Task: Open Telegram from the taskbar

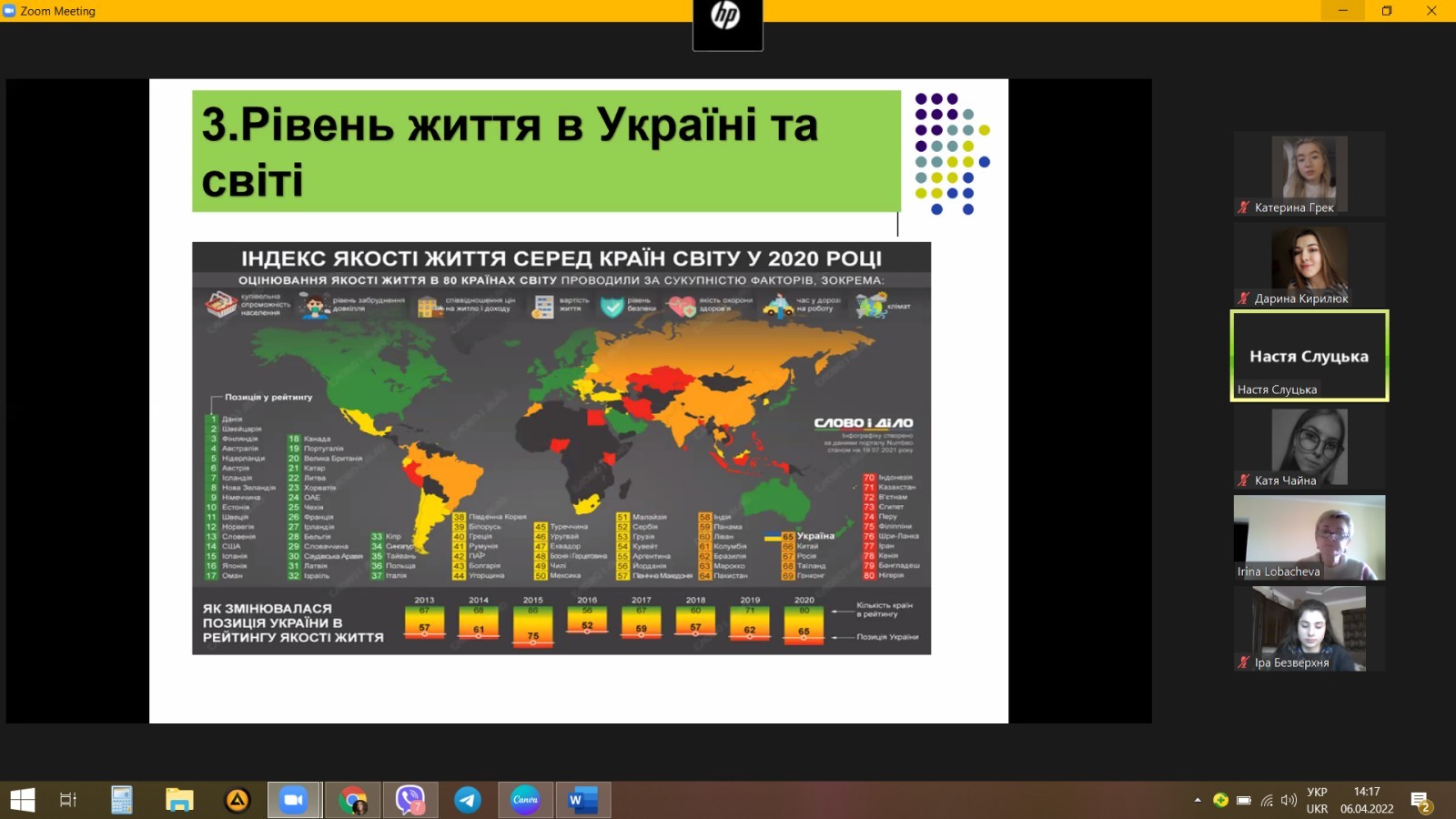Action: 468,800
